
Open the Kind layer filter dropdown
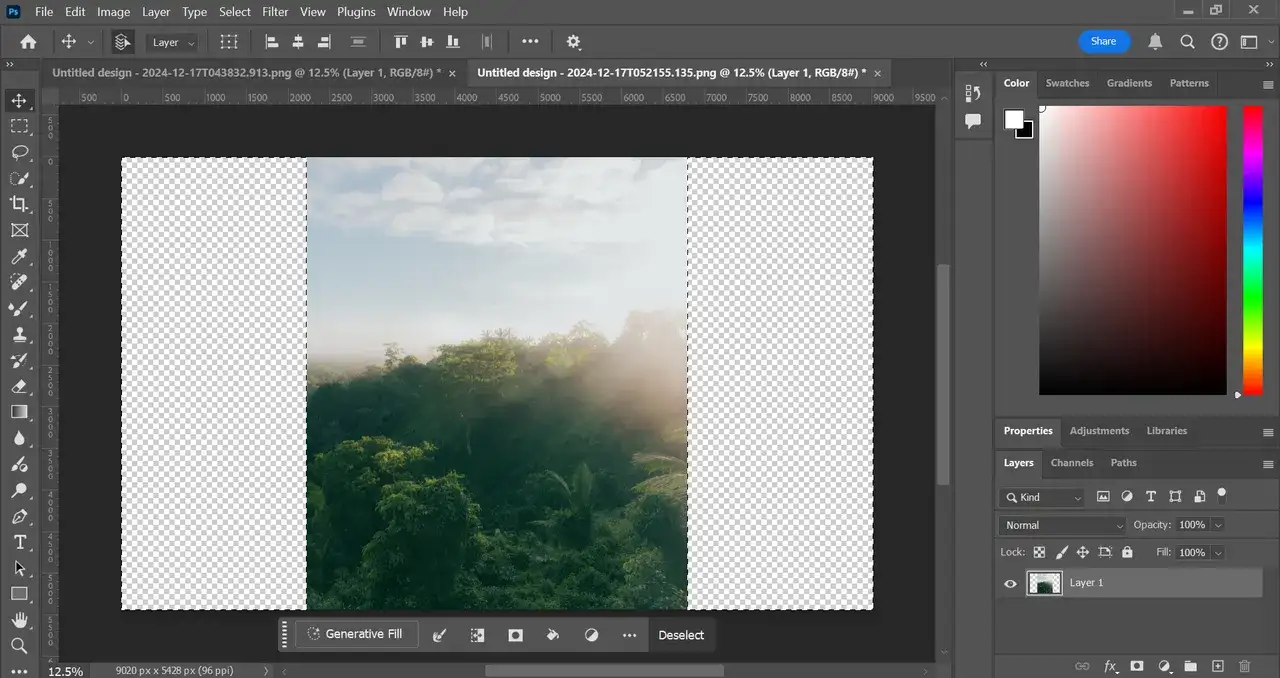click(x=1042, y=497)
